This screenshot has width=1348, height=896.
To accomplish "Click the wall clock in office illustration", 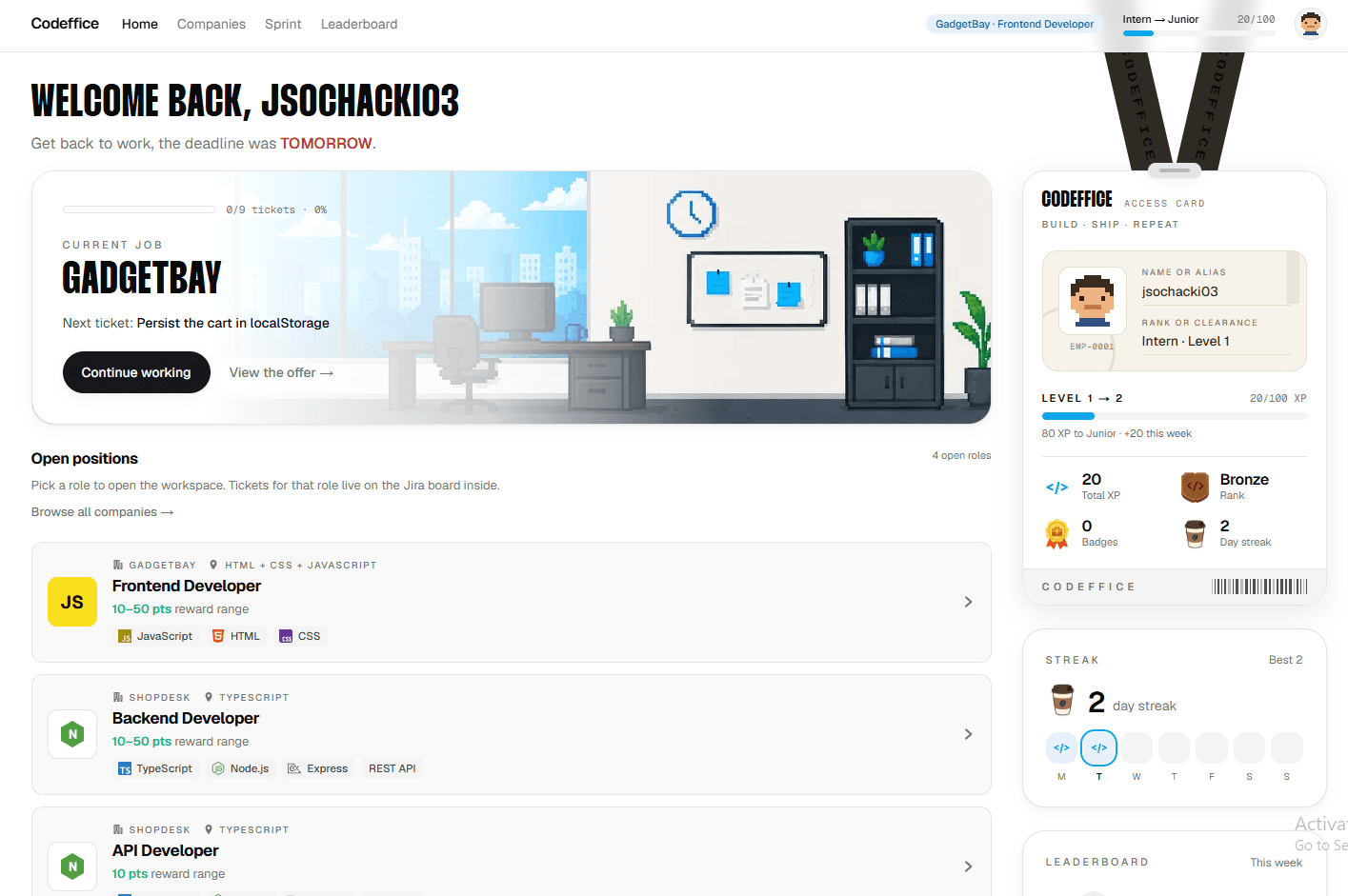I will coord(692,213).
